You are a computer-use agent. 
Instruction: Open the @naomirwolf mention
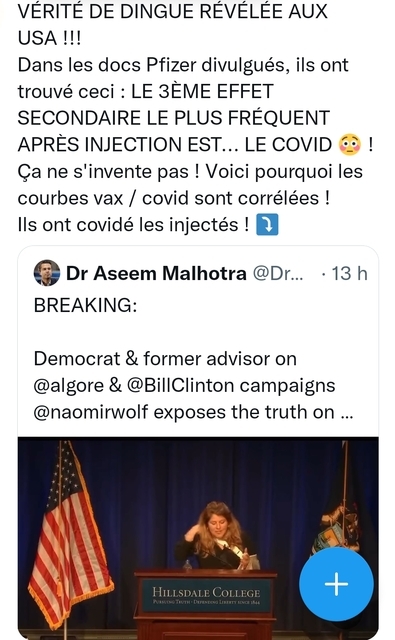pos(91,412)
